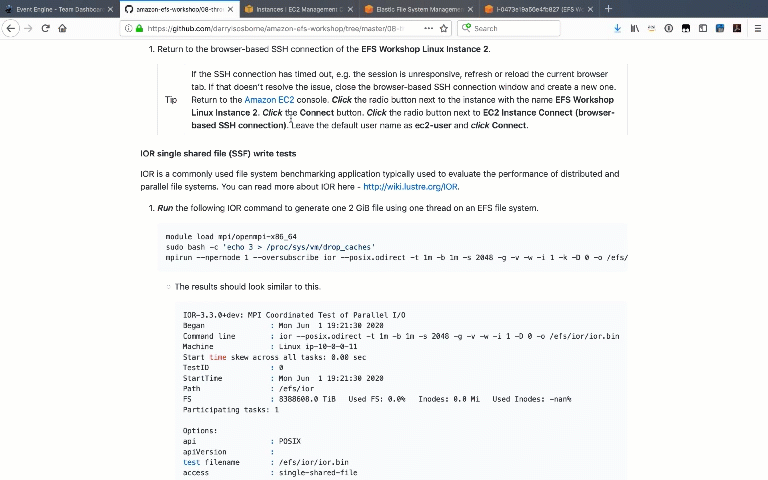Click the browser Search field
Image resolution: width=768 pixels, height=480 pixels.
[509, 28]
